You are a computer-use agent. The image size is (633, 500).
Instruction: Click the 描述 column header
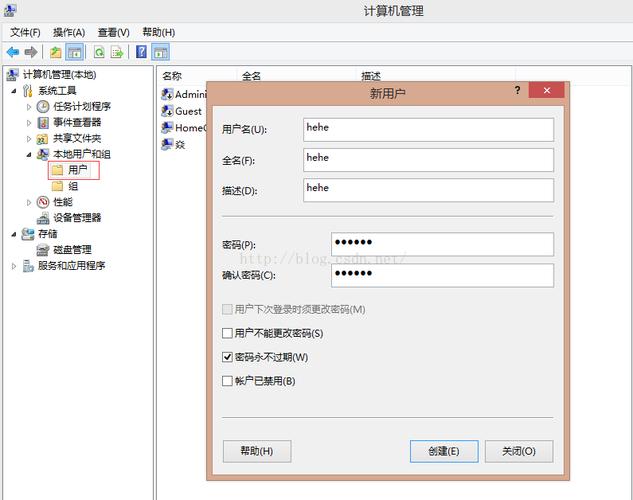click(371, 75)
